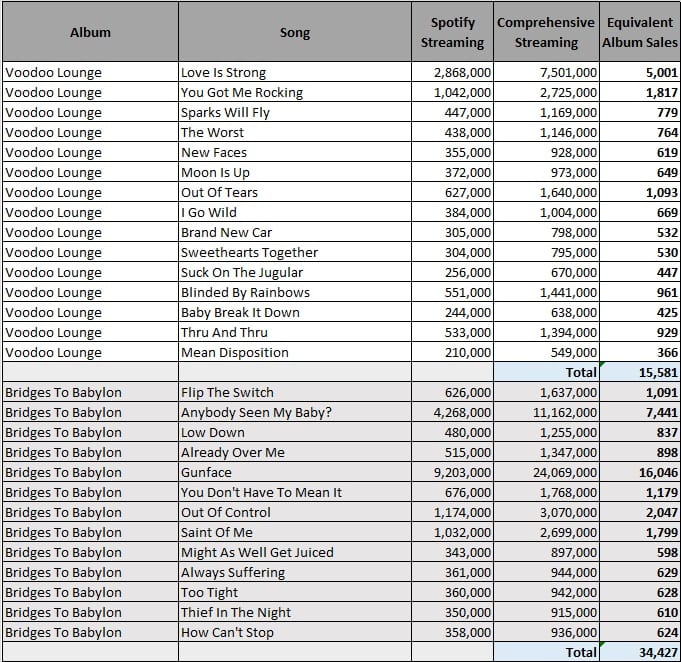
Task: Select the comprehensive value 2,699,000
Action: pyautogui.click(x=546, y=532)
